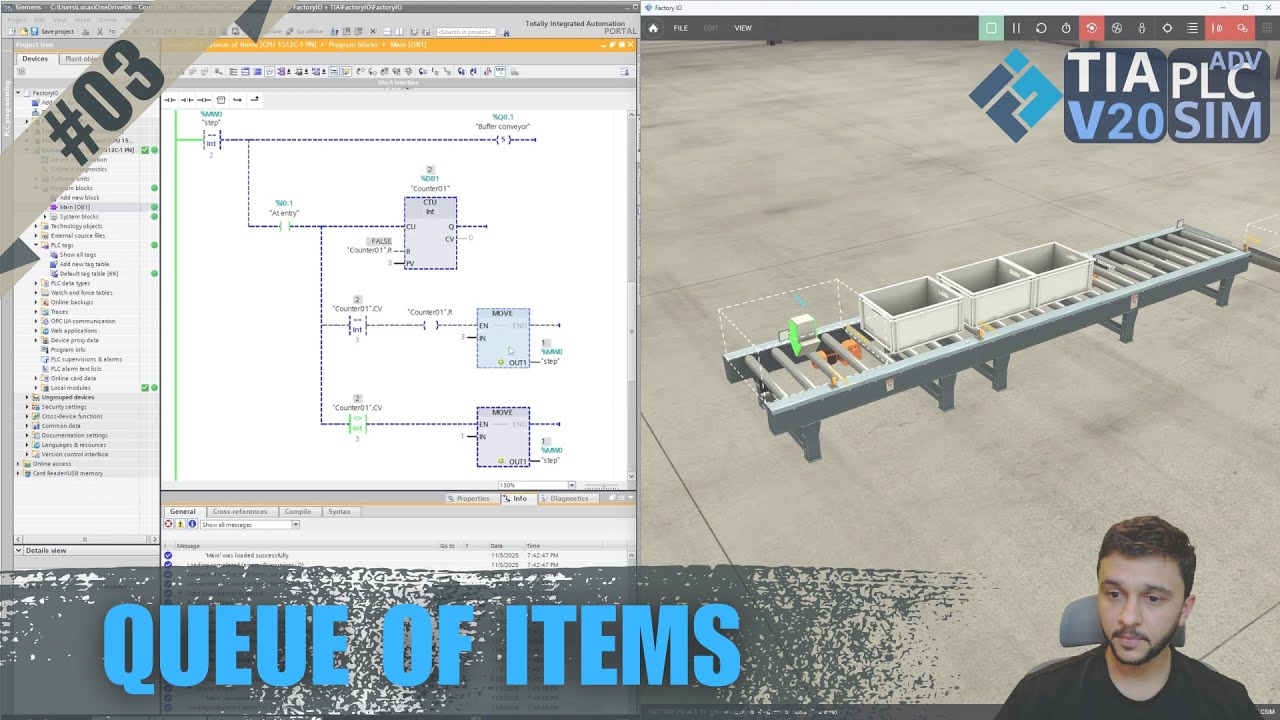Click the 'Main' was loaded successfully message
Screen dimensions: 1280x720
(x=247, y=555)
